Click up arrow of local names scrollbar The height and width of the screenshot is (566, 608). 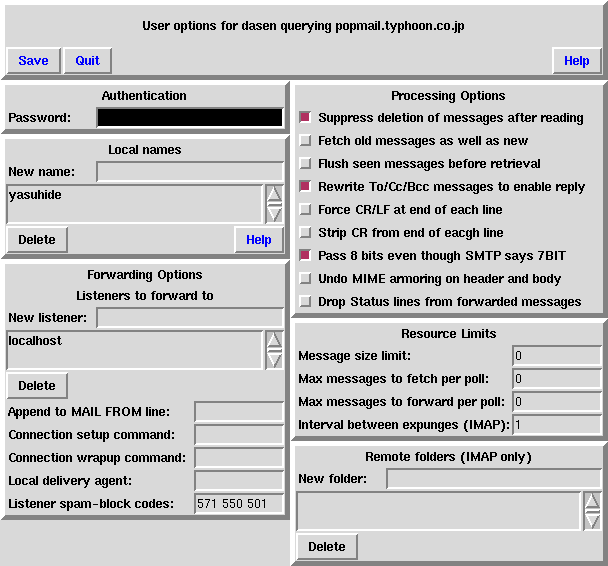coord(274,194)
